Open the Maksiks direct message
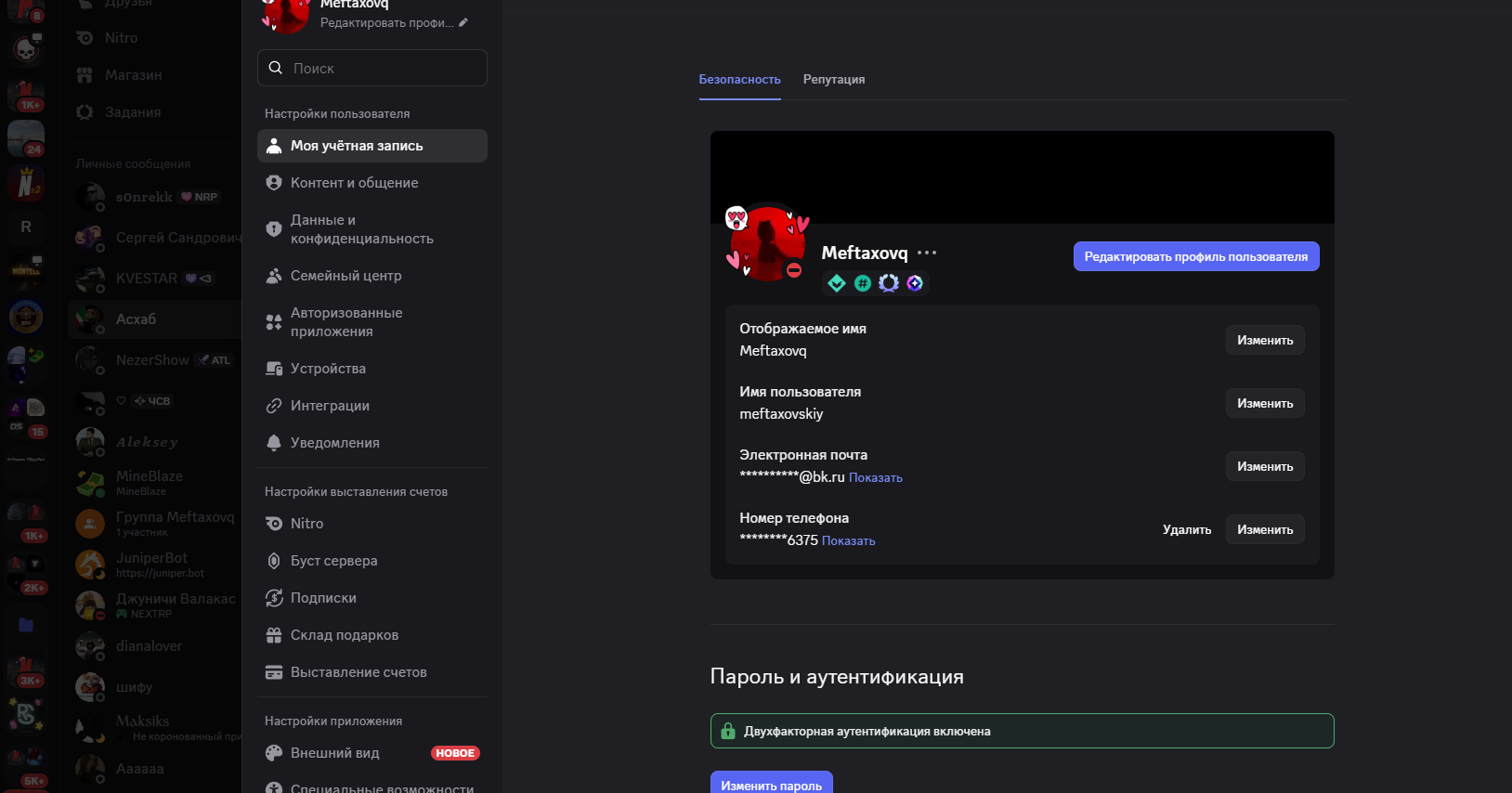This screenshot has width=1512, height=793. point(154,728)
